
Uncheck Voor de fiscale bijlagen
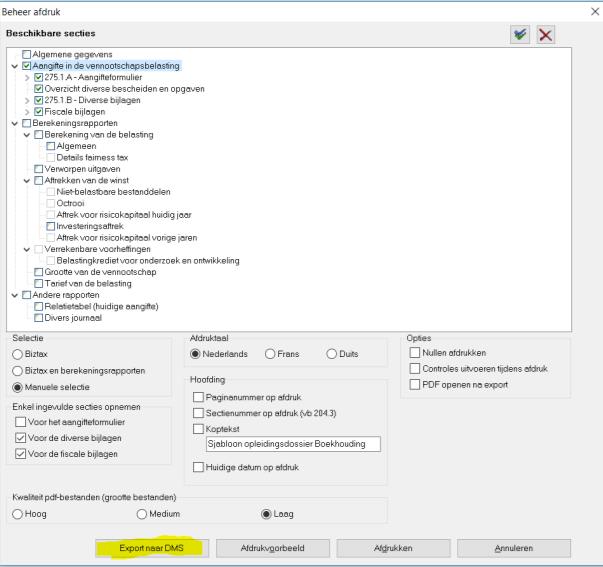22,453
